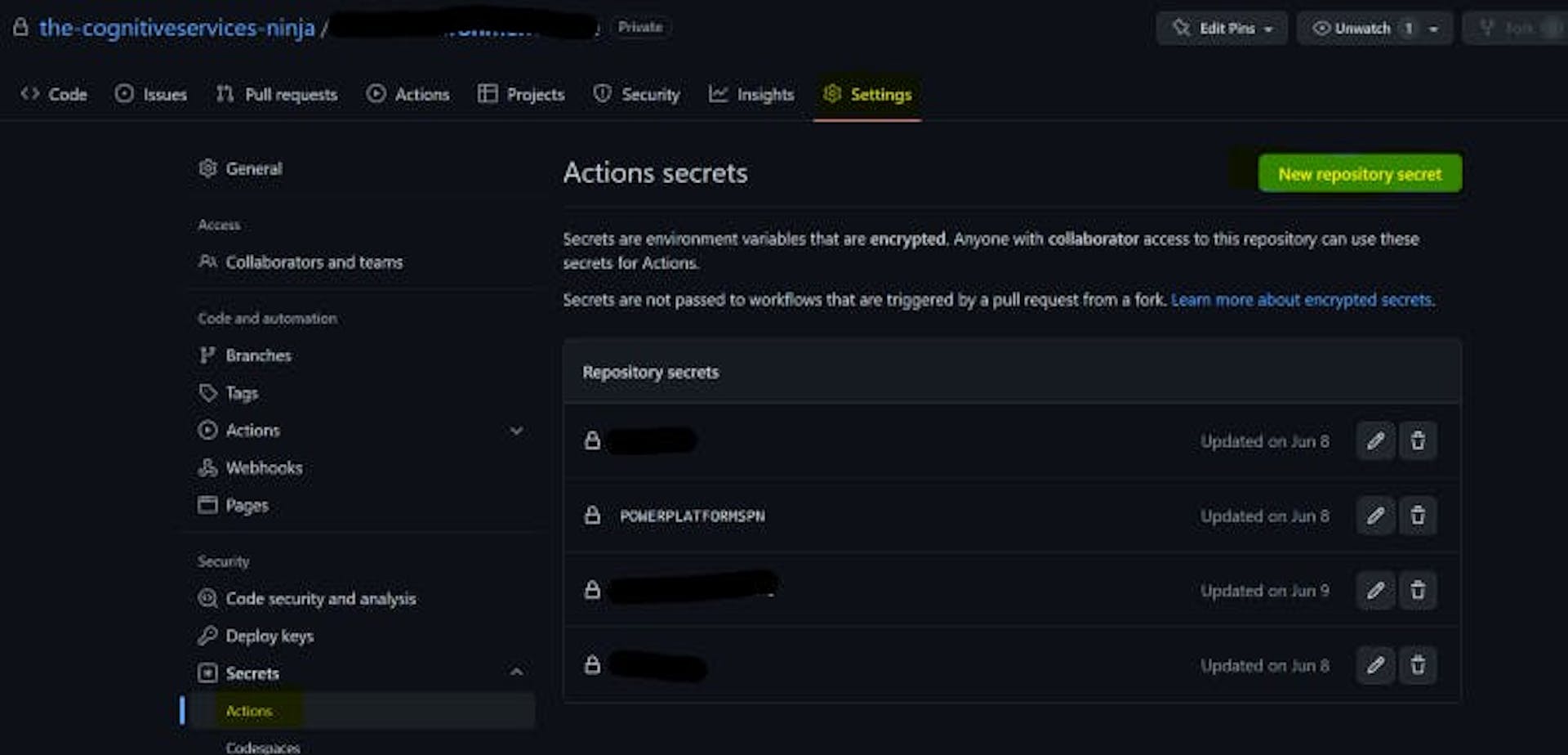Switch to the Code tab
Viewport: 1568px width, 755px height.
pos(54,95)
